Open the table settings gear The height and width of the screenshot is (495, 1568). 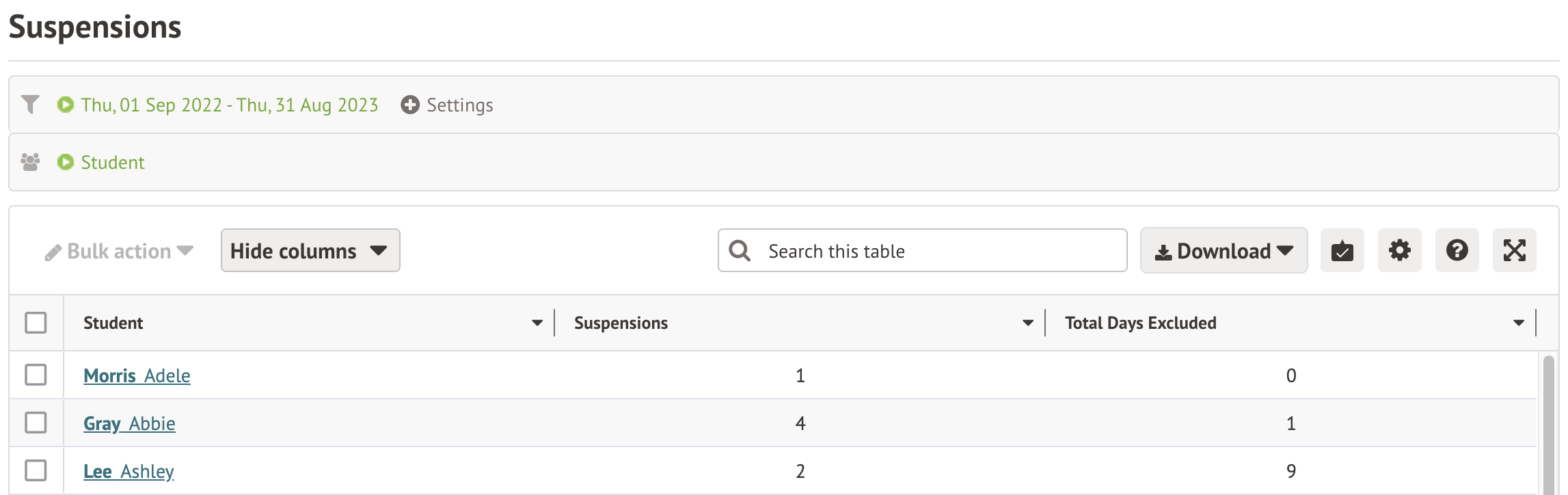(1399, 250)
